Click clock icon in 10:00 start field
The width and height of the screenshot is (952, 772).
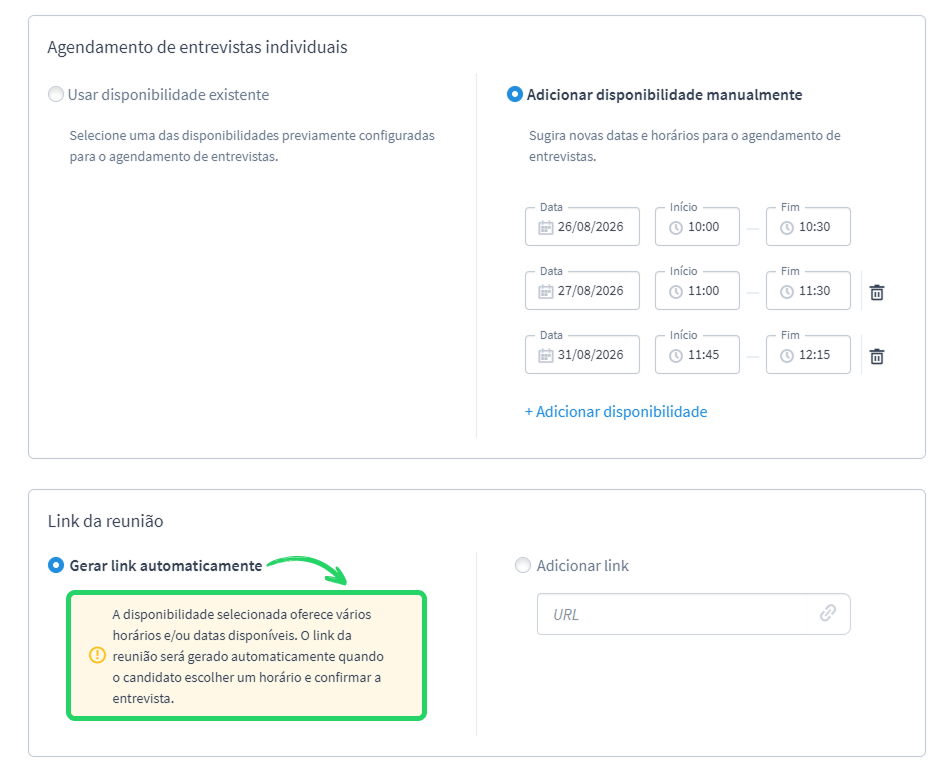[676, 228]
